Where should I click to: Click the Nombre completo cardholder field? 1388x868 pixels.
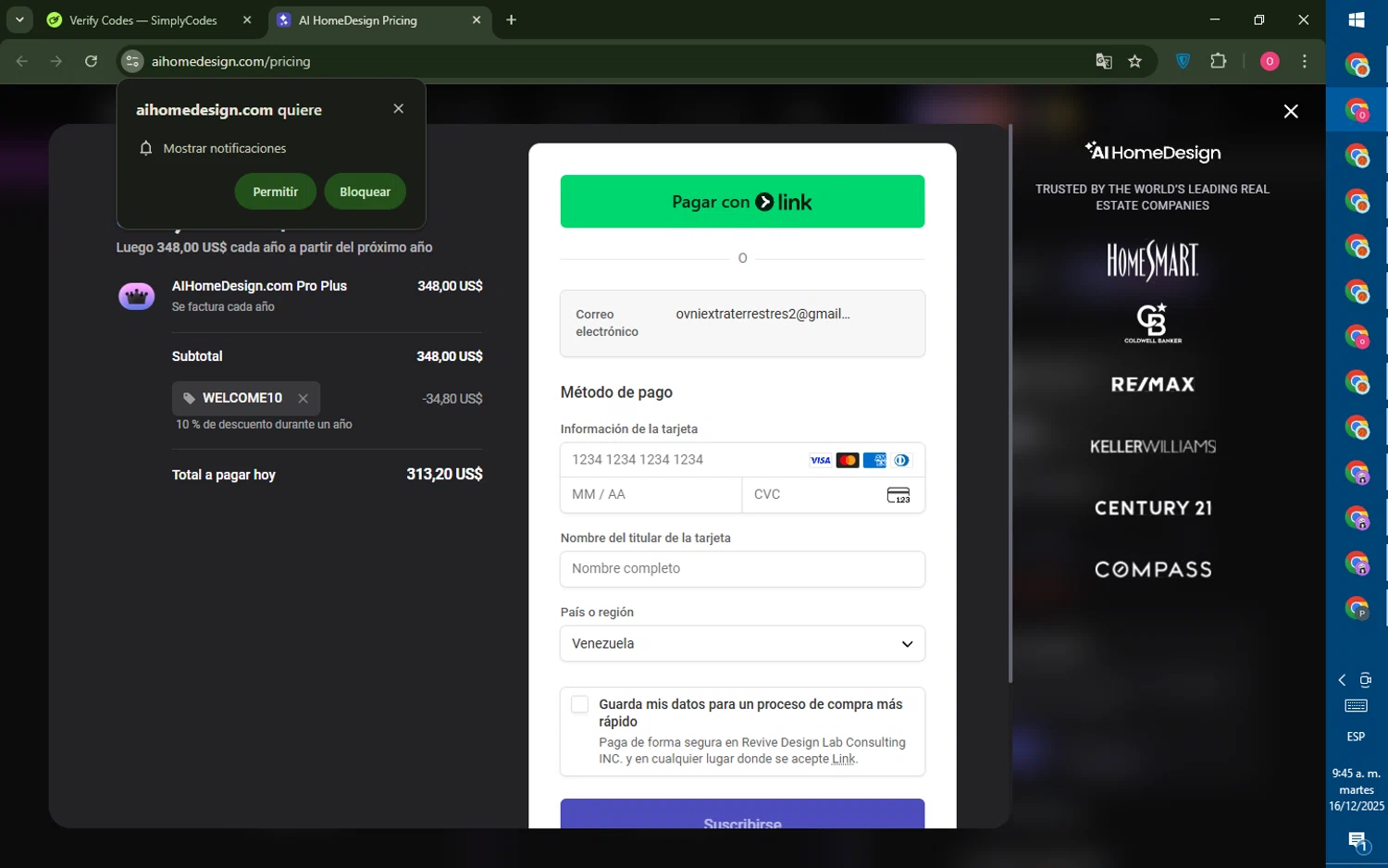pyautogui.click(x=742, y=569)
